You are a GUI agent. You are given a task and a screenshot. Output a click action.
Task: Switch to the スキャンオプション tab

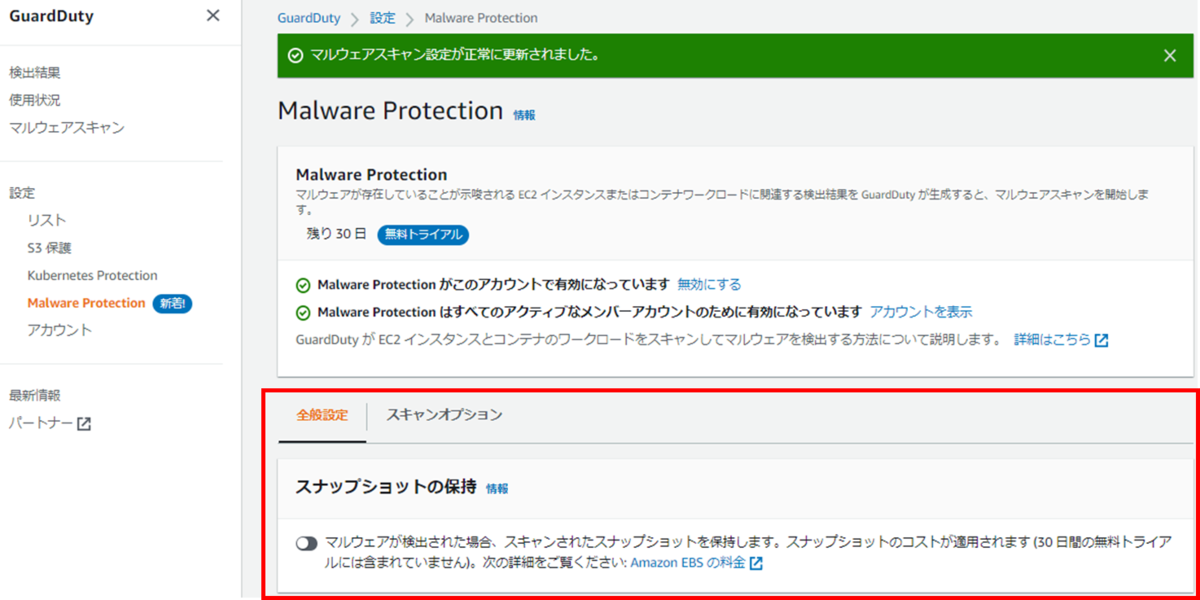point(444,415)
